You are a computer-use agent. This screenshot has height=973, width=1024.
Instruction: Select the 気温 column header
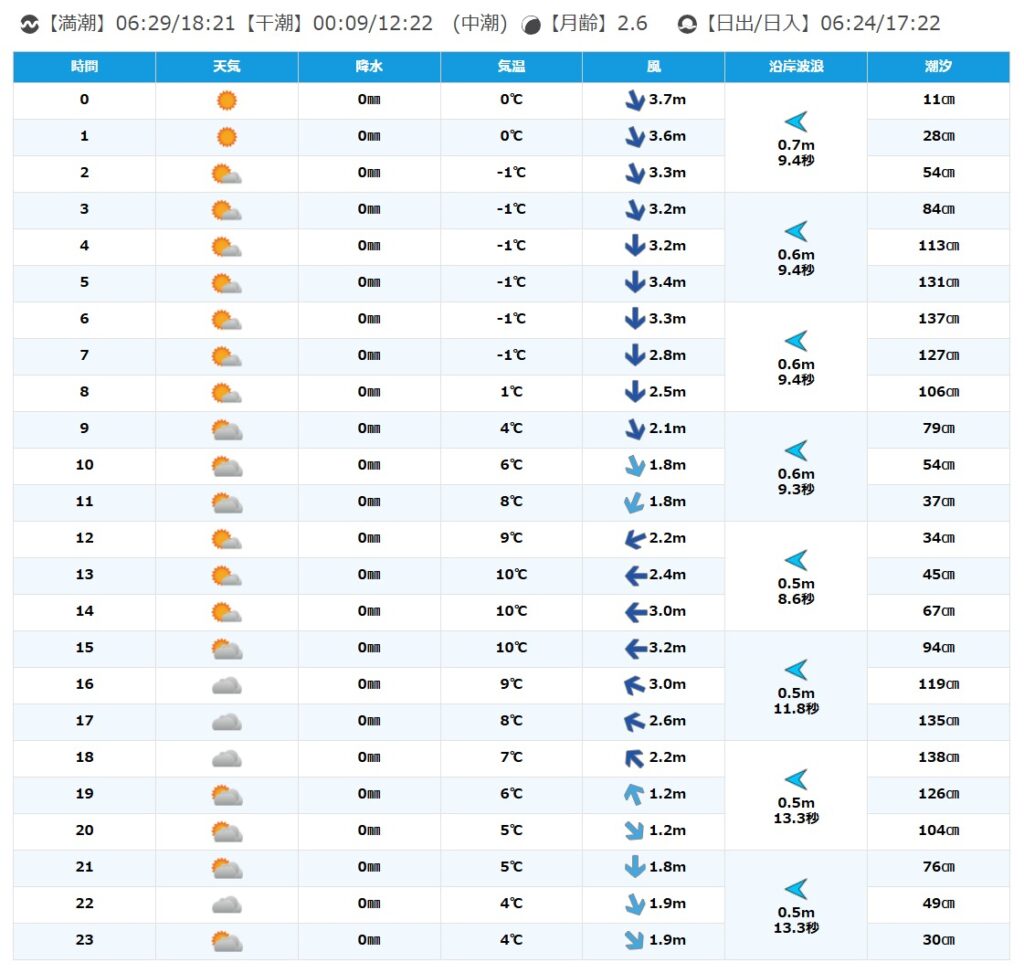pos(511,67)
